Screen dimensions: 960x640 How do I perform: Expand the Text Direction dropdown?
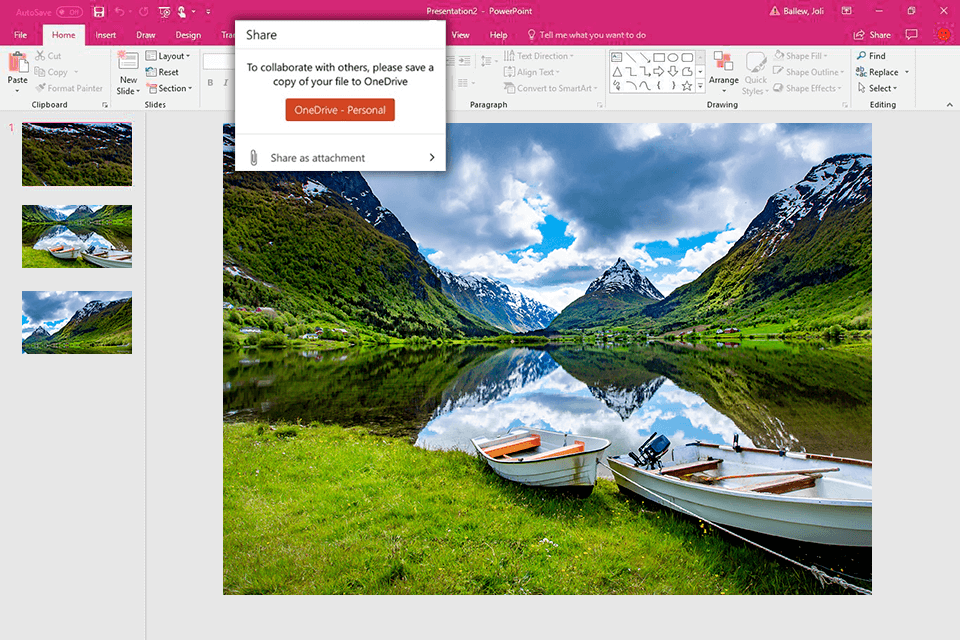(x=544, y=55)
